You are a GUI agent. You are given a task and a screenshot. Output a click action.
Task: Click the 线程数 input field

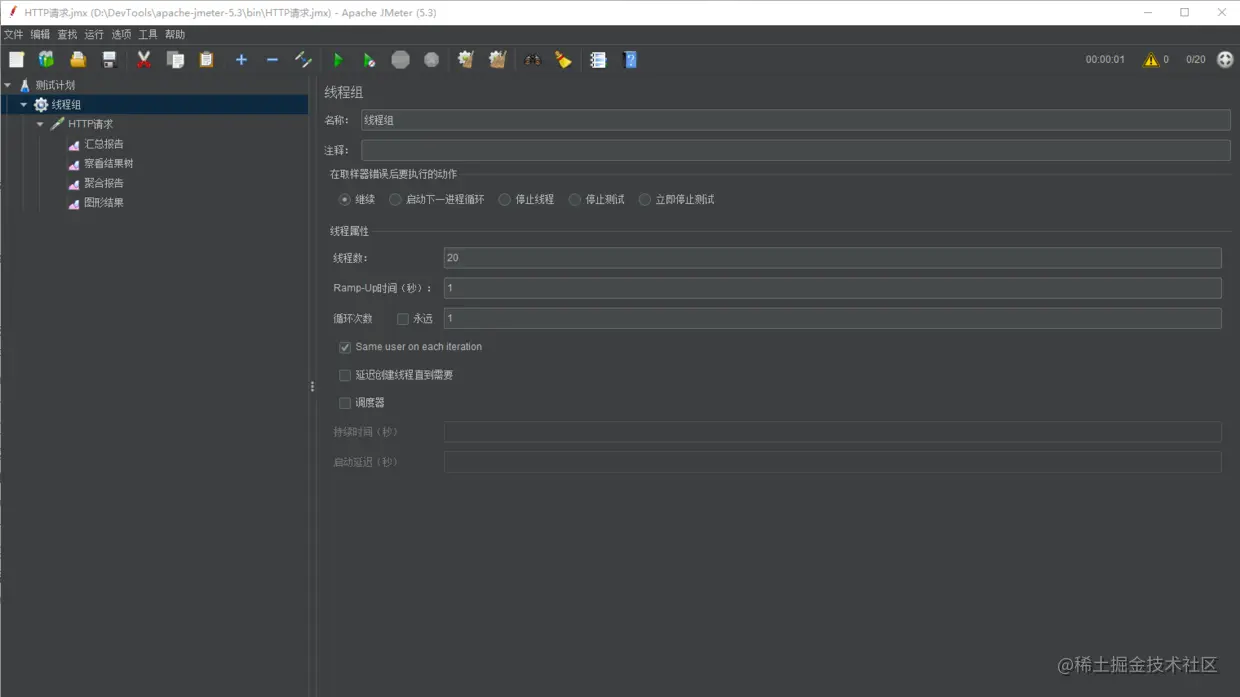[x=832, y=258]
